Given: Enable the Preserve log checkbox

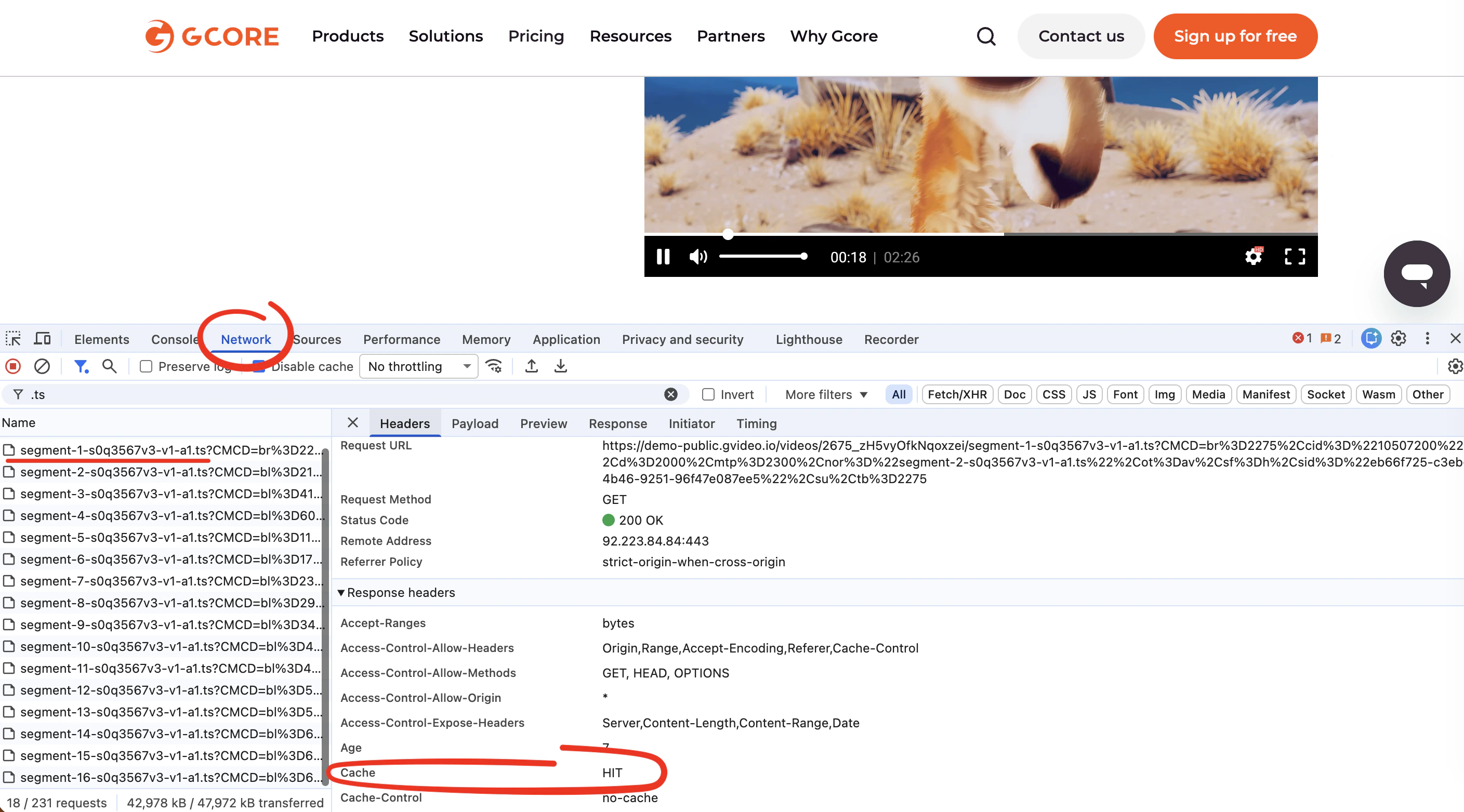Looking at the screenshot, I should pos(146,367).
